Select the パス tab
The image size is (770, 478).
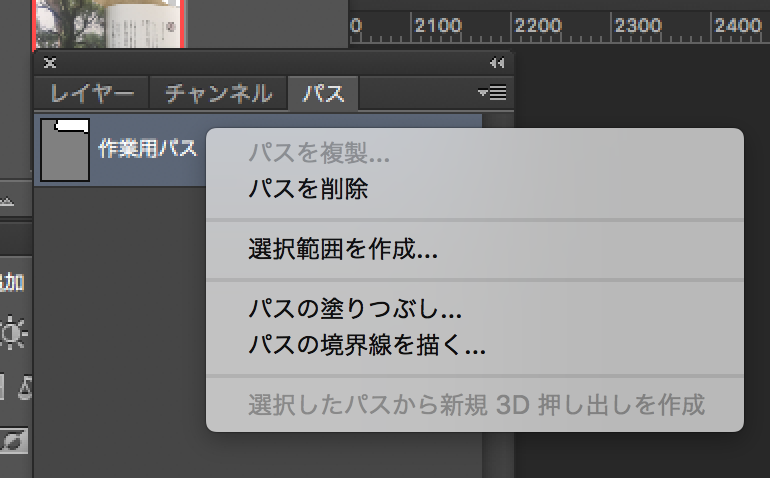pos(323,93)
